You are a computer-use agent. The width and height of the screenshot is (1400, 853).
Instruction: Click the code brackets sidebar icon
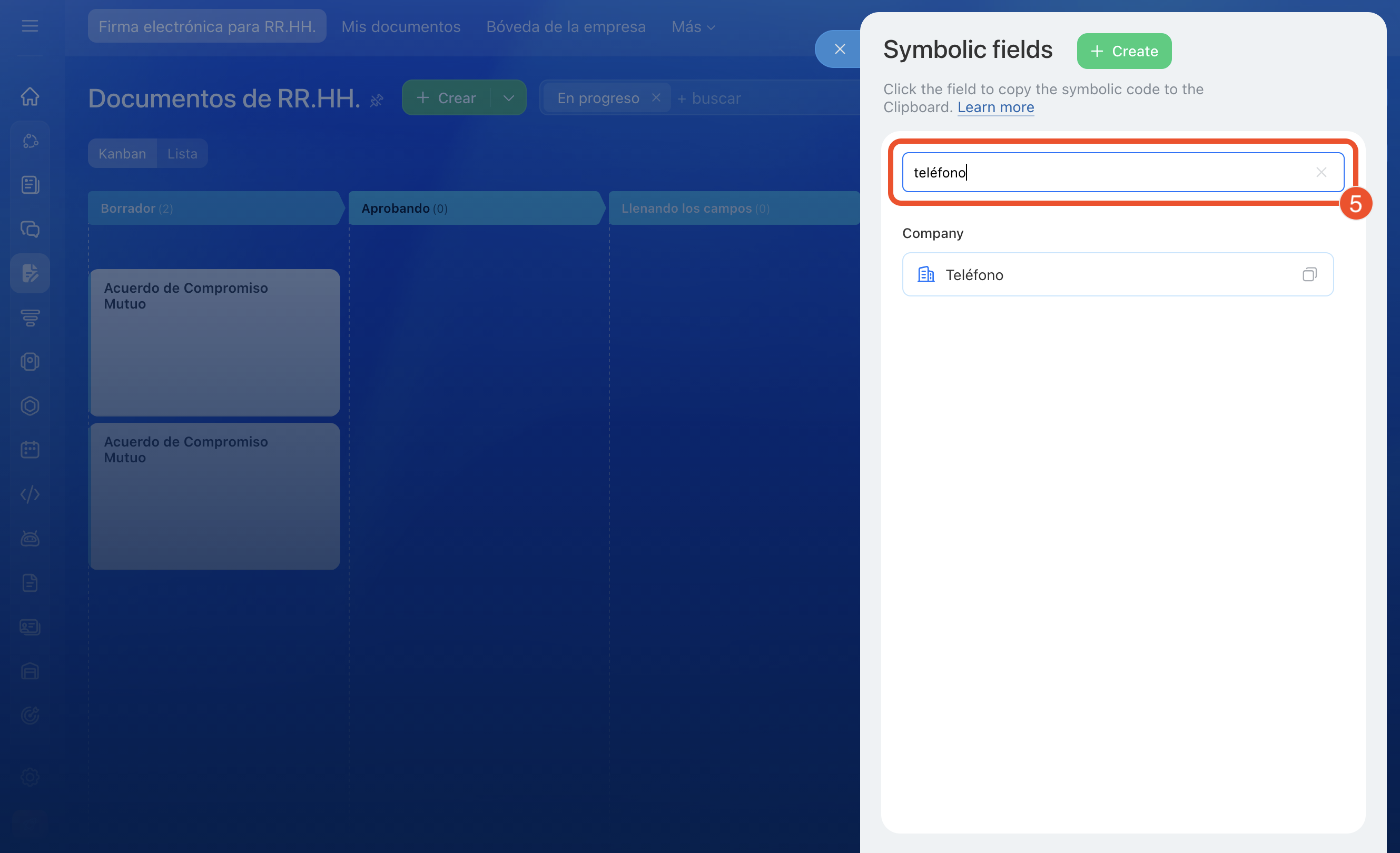point(30,494)
